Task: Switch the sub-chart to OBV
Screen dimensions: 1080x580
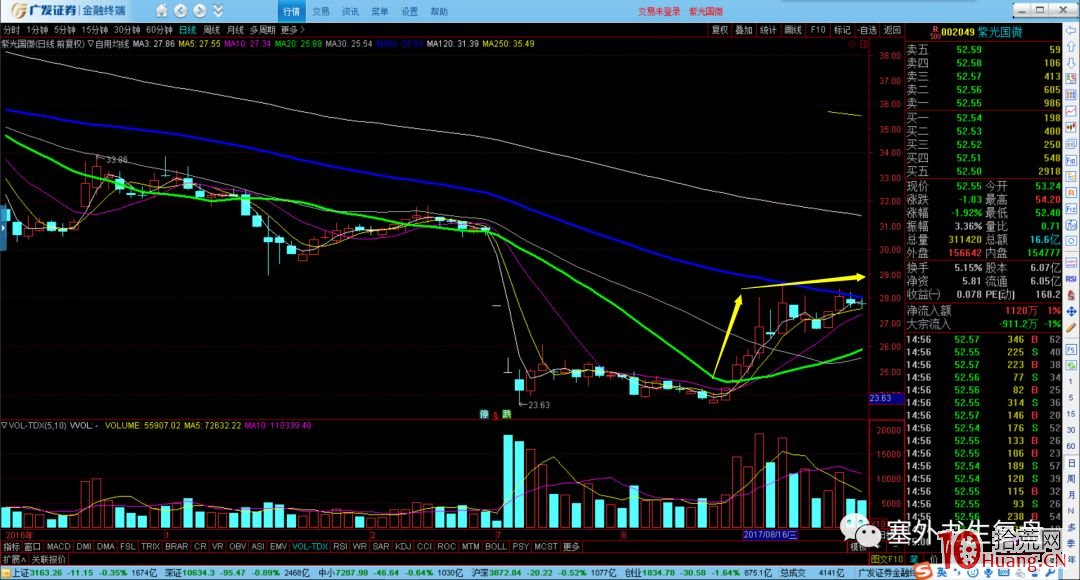Action: tap(237, 546)
